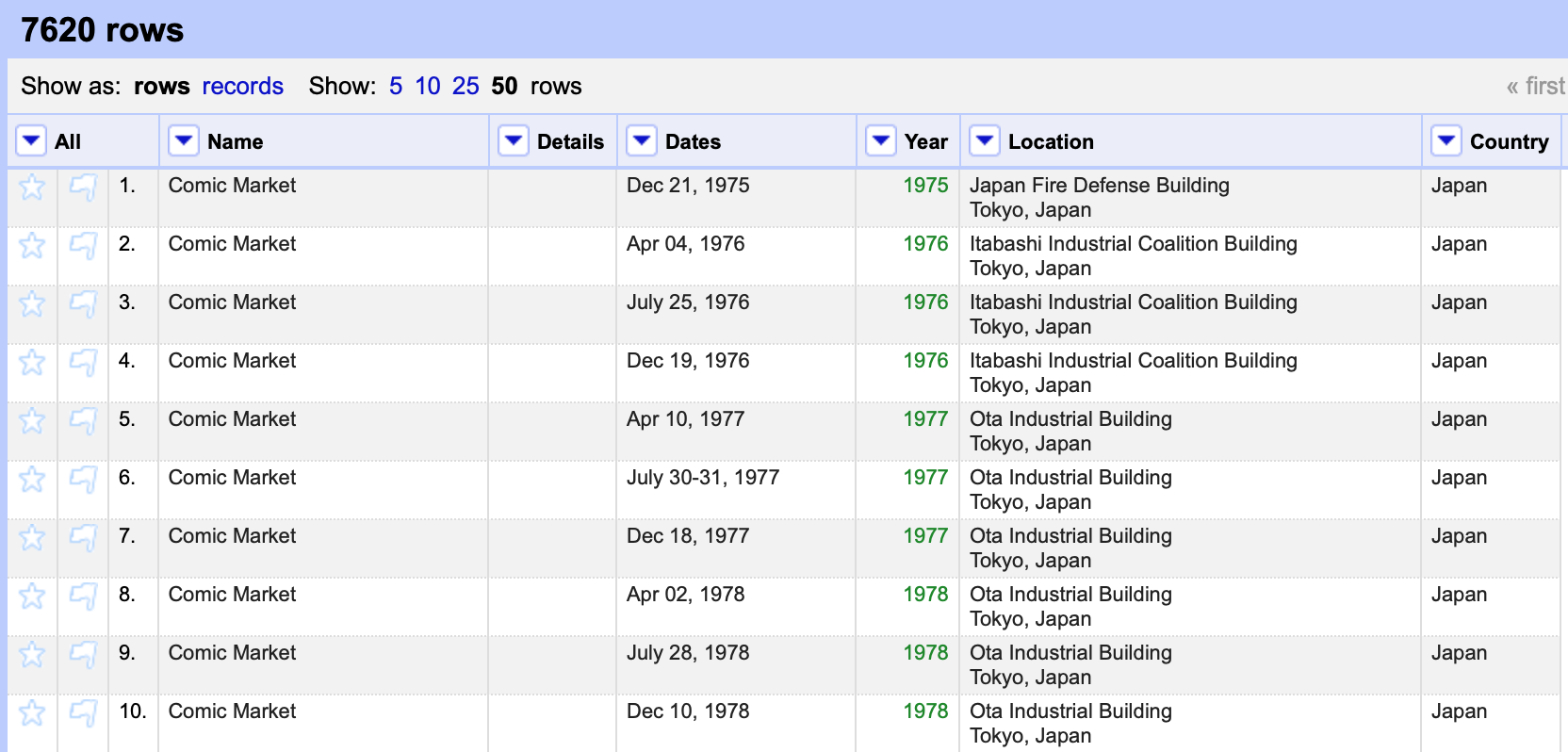Screen dimensions: 1568x752
Task: Toggle flag on row 9
Action: point(83,655)
